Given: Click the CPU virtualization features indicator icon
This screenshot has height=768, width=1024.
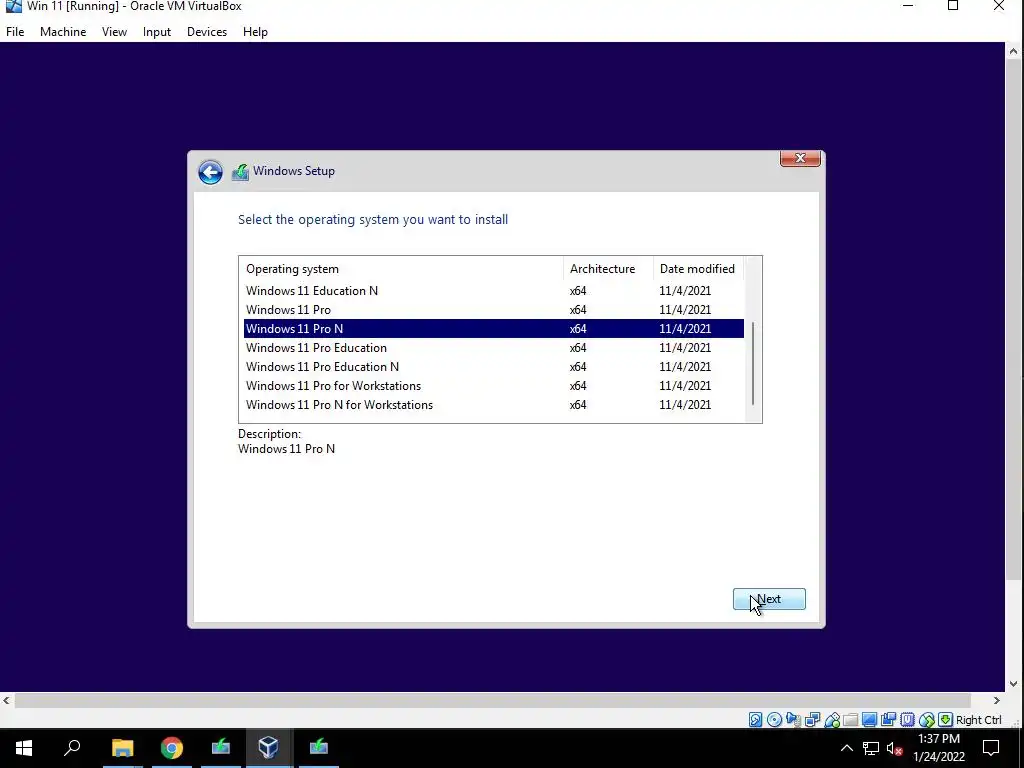Looking at the screenshot, I should point(908,720).
